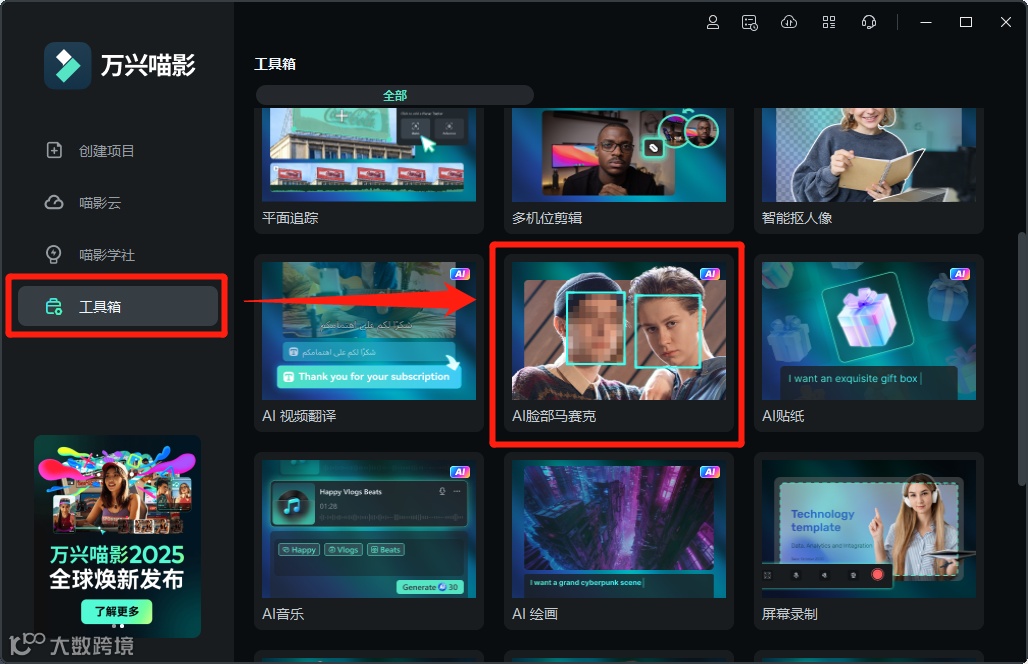Click the layout grid icon in the titlebar
The image size is (1028, 664).
coord(828,22)
